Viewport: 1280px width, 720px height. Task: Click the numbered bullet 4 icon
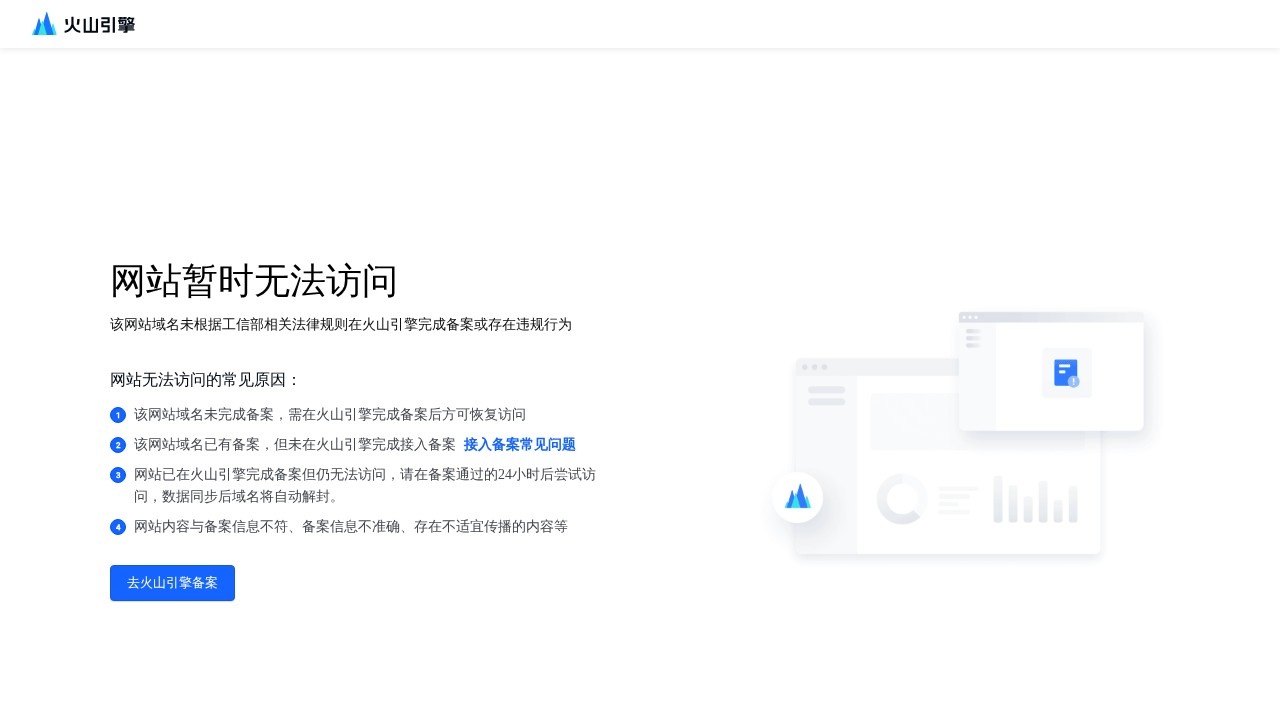pyautogui.click(x=118, y=527)
